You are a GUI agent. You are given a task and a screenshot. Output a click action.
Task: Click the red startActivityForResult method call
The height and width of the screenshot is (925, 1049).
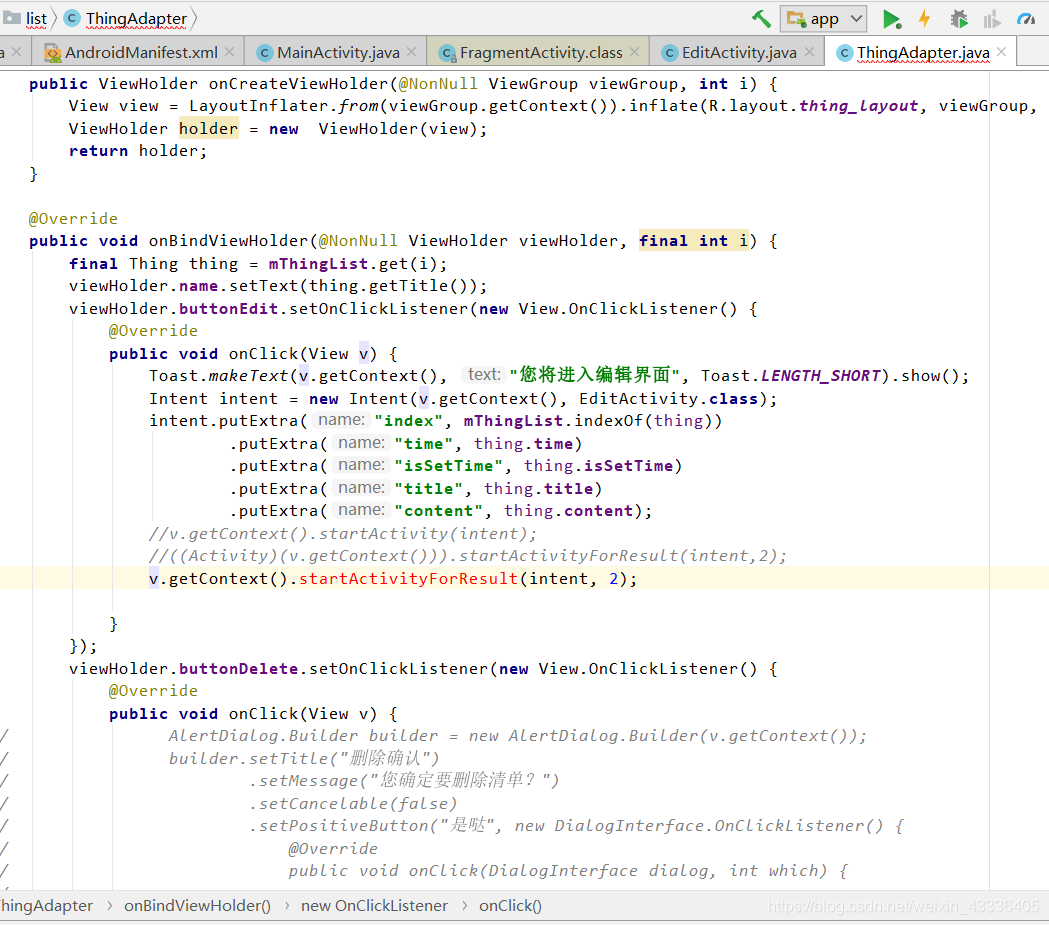coord(408,579)
